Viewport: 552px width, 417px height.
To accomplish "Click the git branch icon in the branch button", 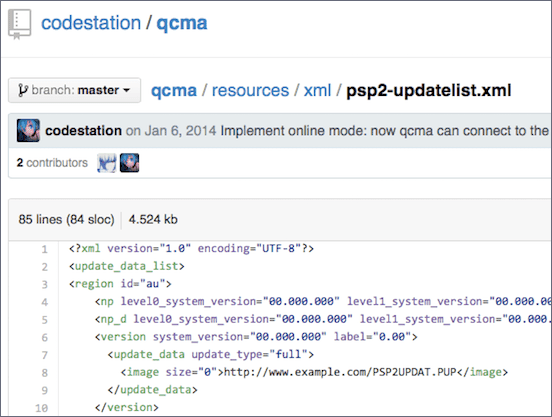I will click(23, 90).
